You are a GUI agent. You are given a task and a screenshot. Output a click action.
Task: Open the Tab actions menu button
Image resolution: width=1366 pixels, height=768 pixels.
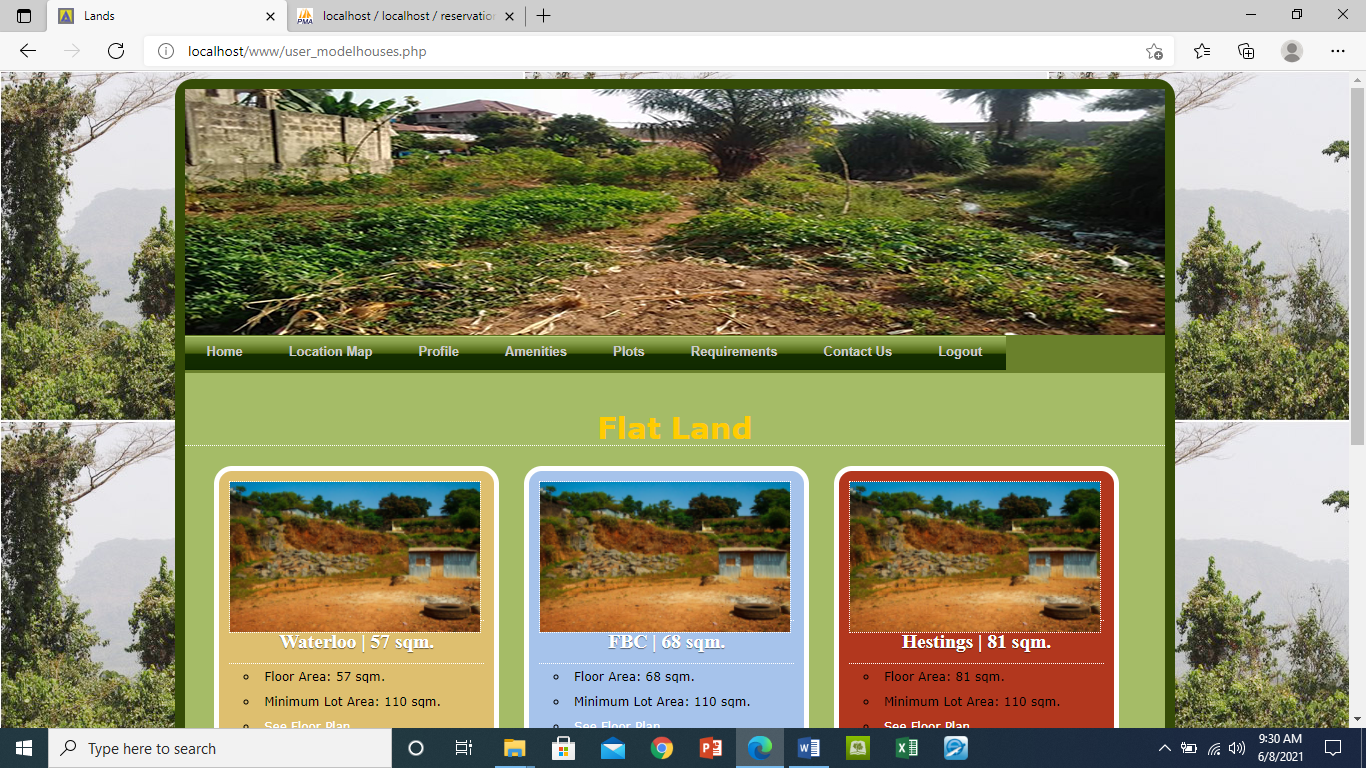(x=24, y=16)
